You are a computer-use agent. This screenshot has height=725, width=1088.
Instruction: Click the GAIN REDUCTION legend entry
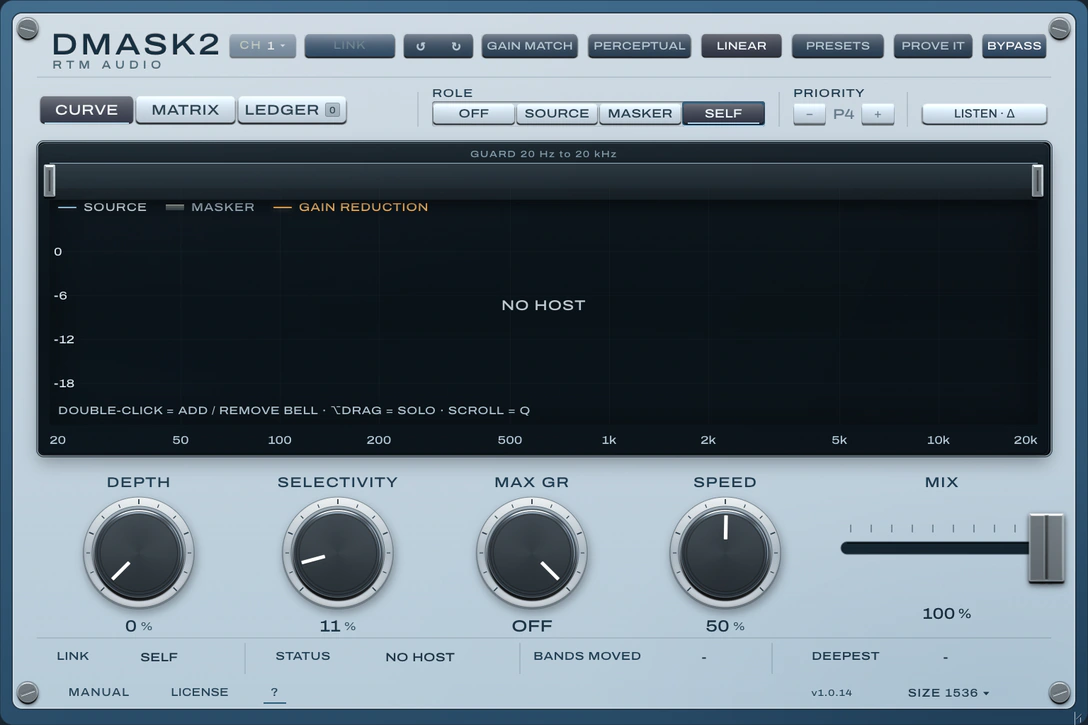click(351, 207)
